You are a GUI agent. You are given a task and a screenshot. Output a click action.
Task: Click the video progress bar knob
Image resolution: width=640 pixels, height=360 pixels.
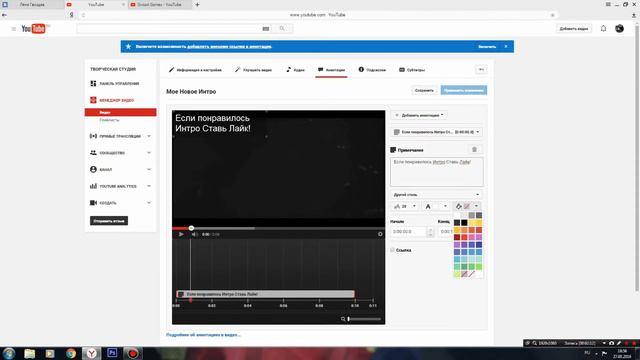pos(191,228)
